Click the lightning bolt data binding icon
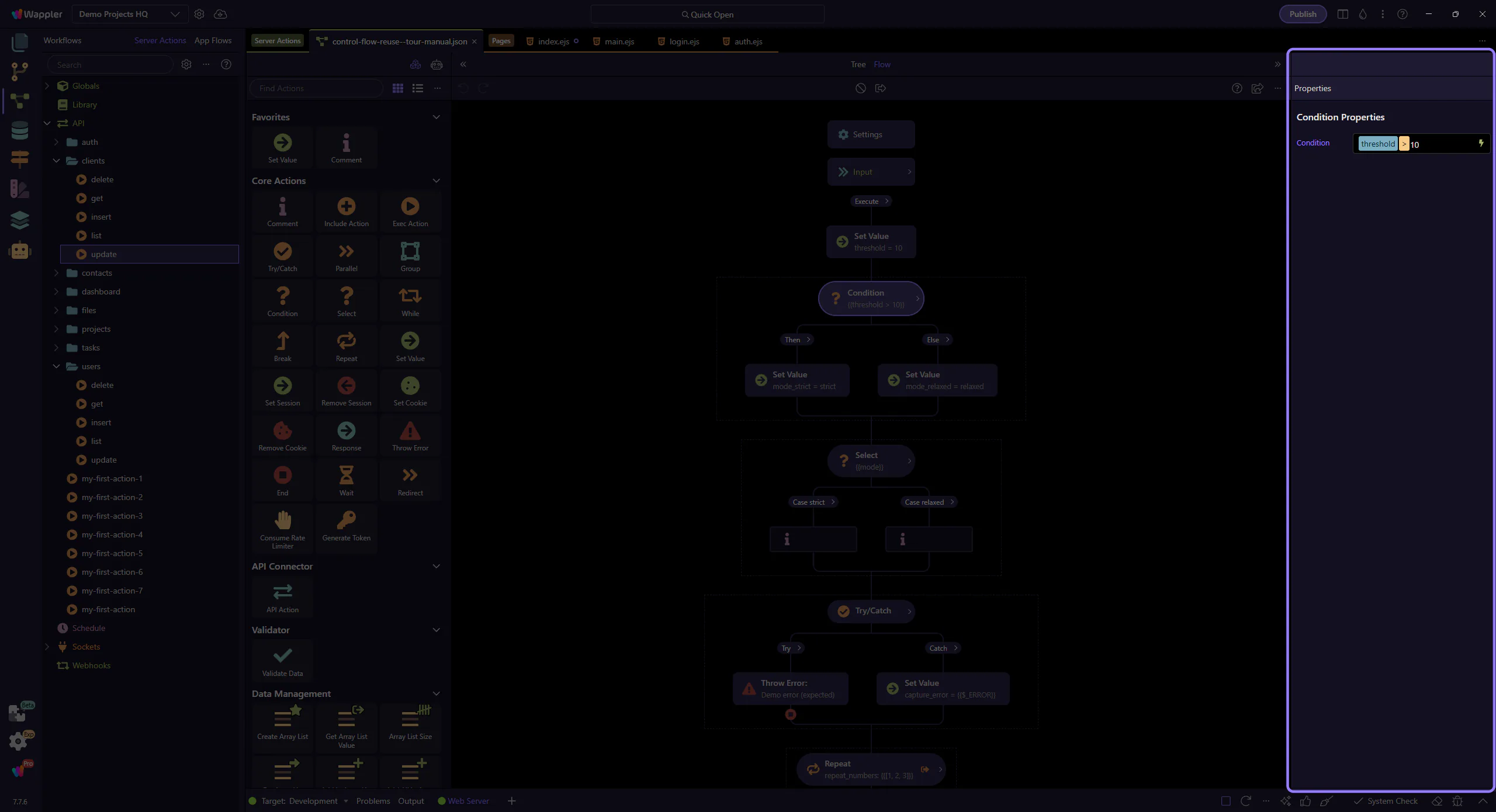1496x812 pixels. tap(1481, 143)
